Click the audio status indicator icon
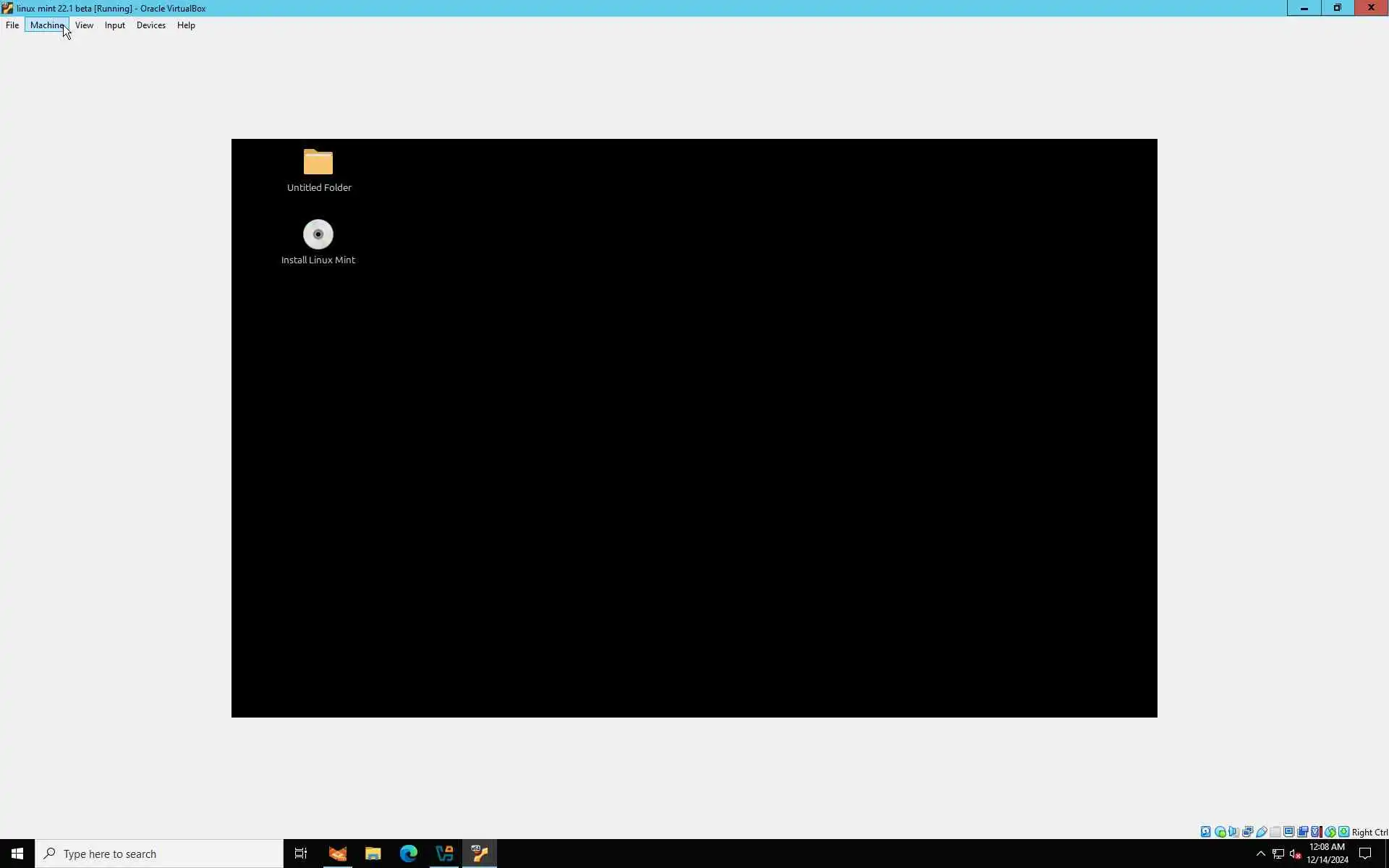The width and height of the screenshot is (1389, 868). 1233,832
